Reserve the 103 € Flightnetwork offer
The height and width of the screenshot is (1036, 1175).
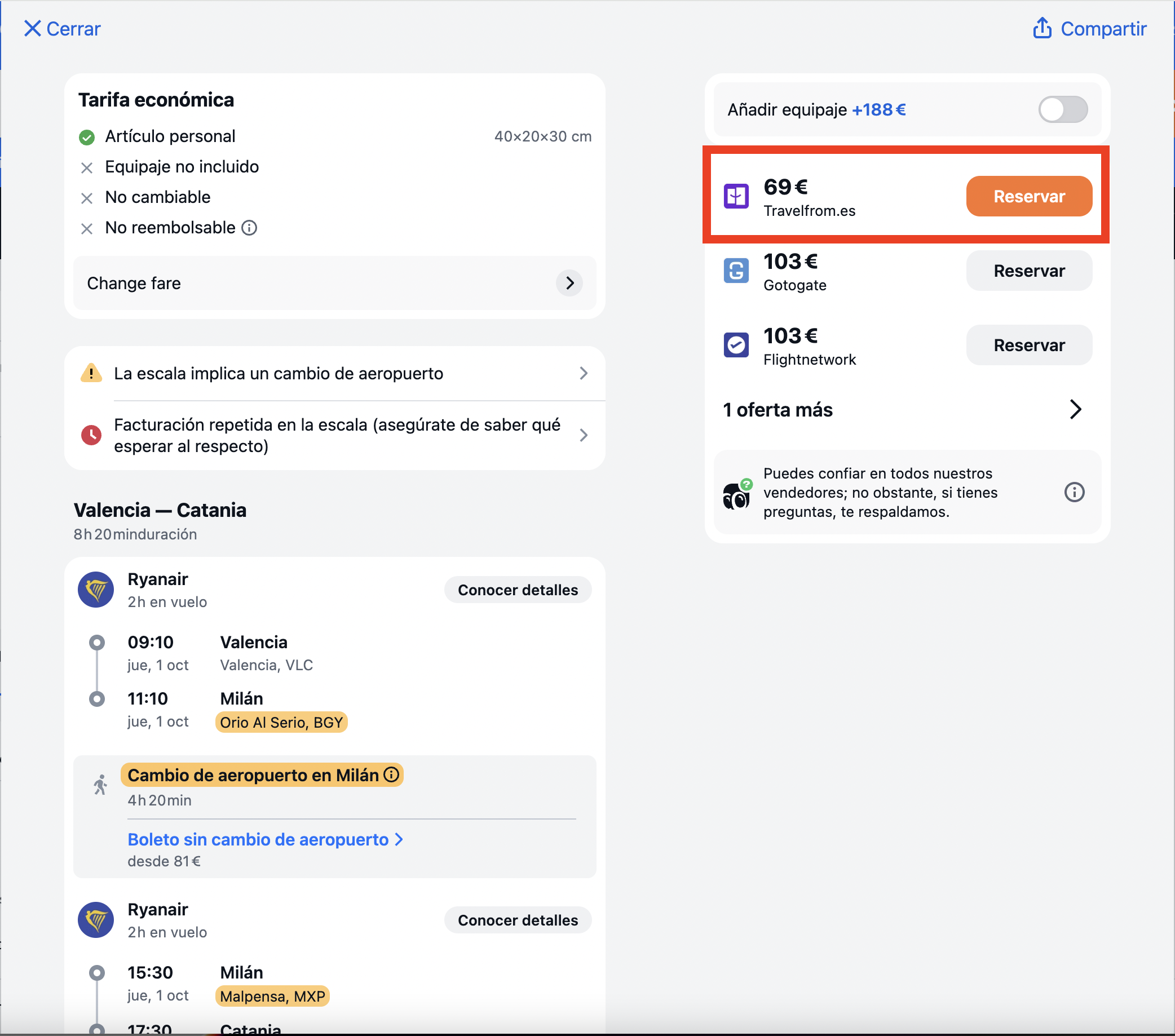(x=1028, y=346)
